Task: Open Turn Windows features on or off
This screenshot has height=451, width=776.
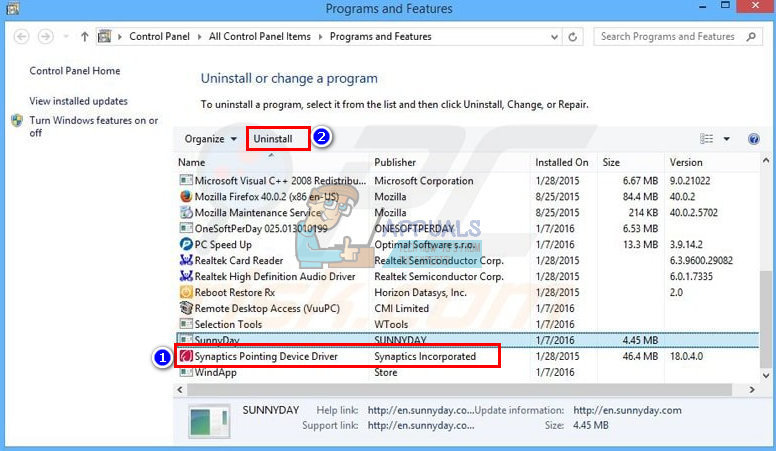Action: pos(94,126)
